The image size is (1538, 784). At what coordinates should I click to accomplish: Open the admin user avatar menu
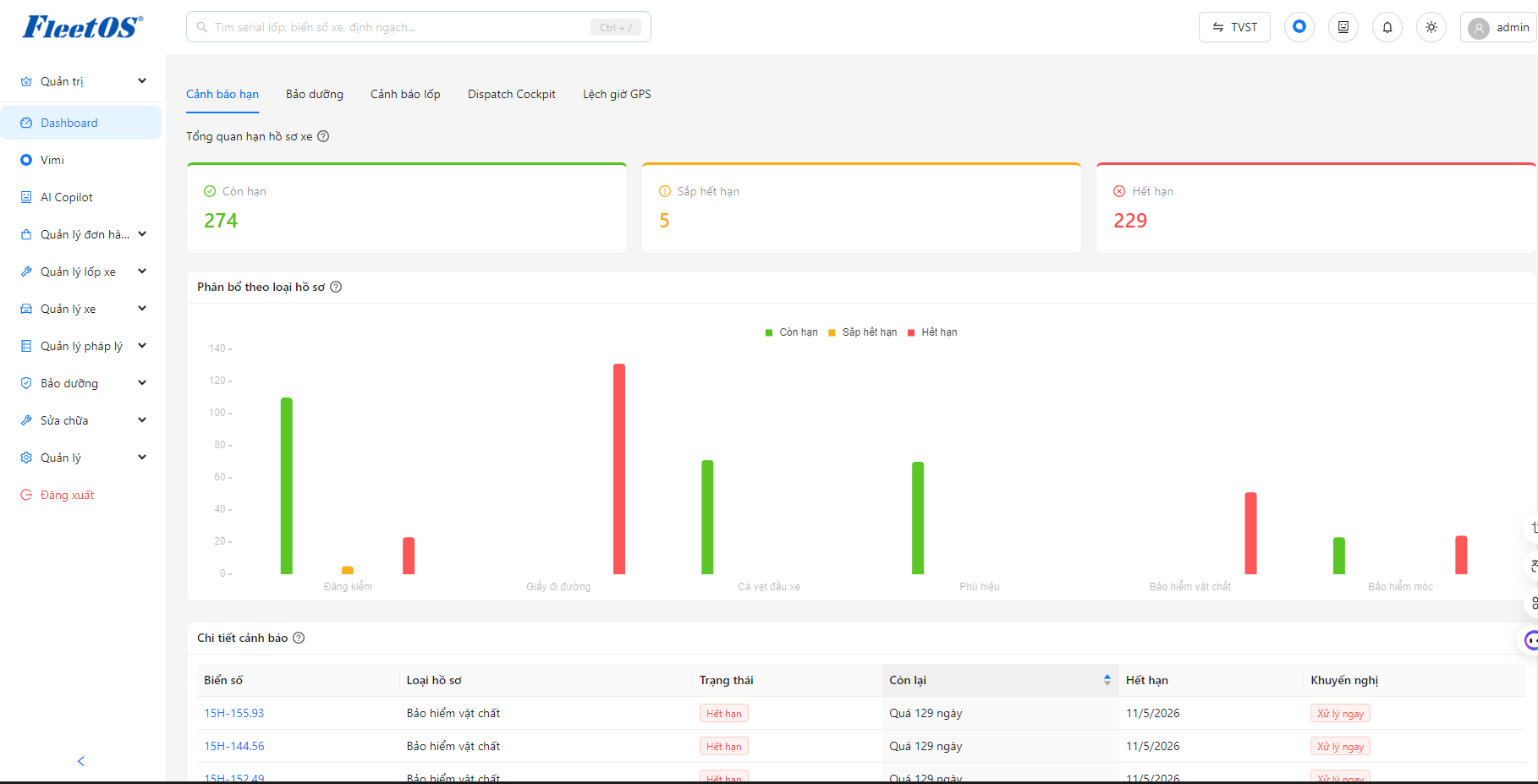click(1500, 27)
